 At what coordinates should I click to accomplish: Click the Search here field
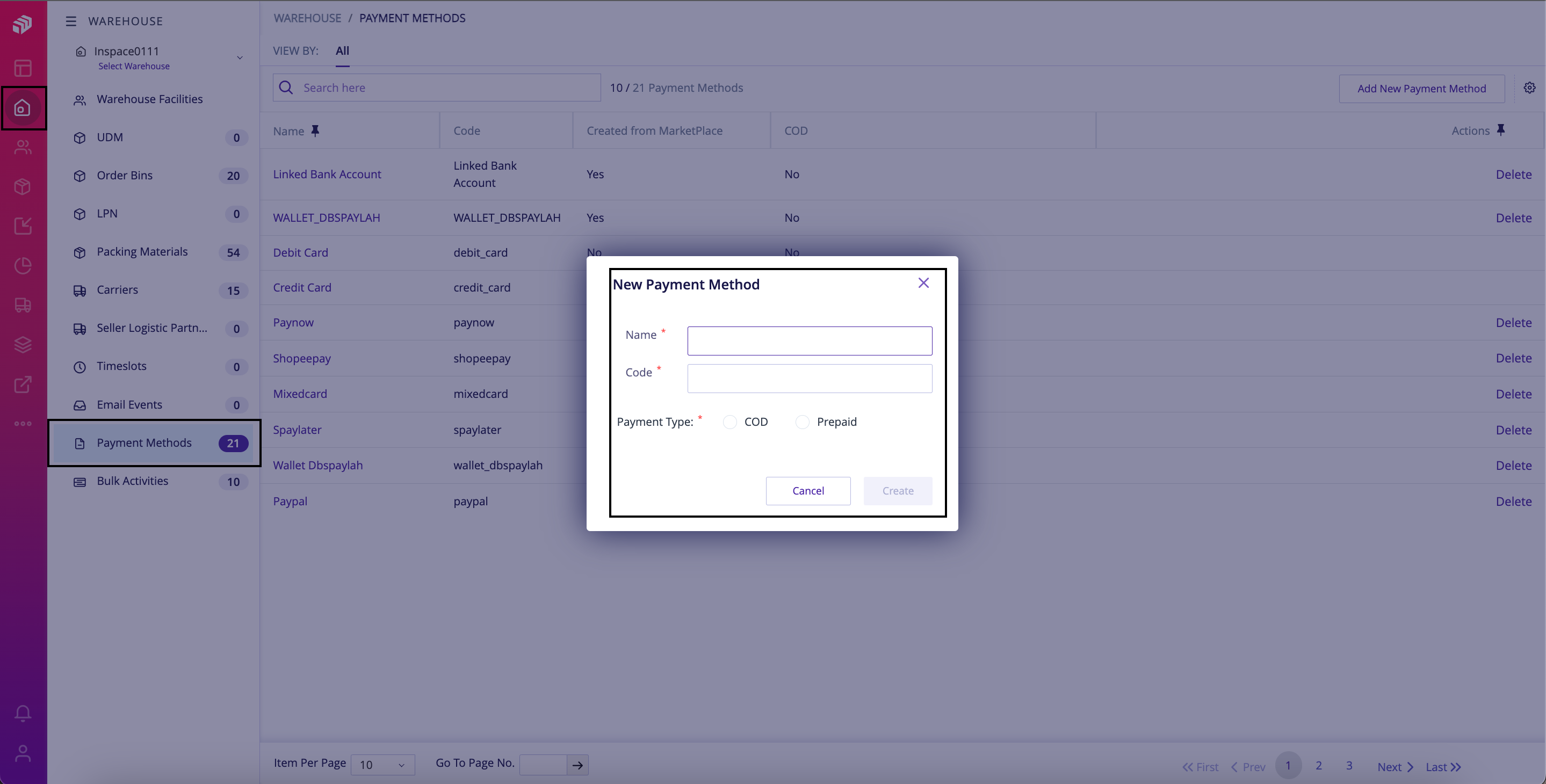click(436, 88)
